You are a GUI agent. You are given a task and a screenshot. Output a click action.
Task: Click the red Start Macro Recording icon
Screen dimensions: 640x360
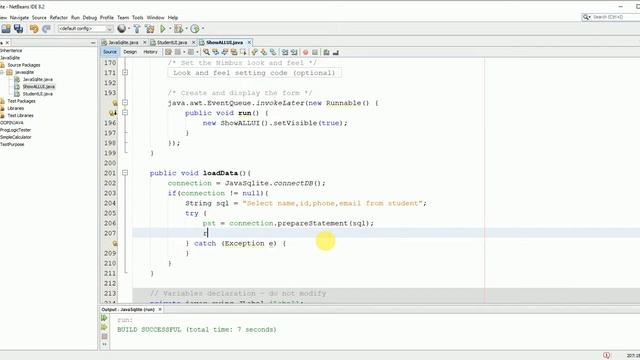305,52
